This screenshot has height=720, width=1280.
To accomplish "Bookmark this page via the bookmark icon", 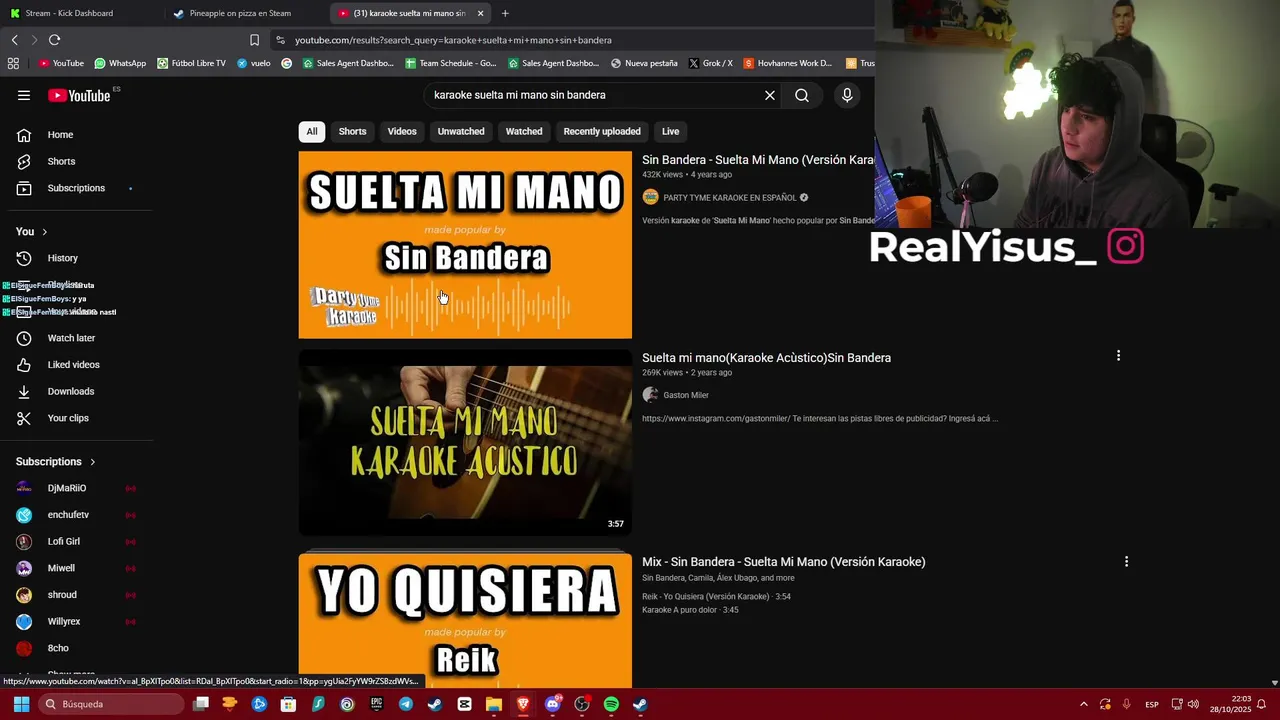I will (x=254, y=40).
